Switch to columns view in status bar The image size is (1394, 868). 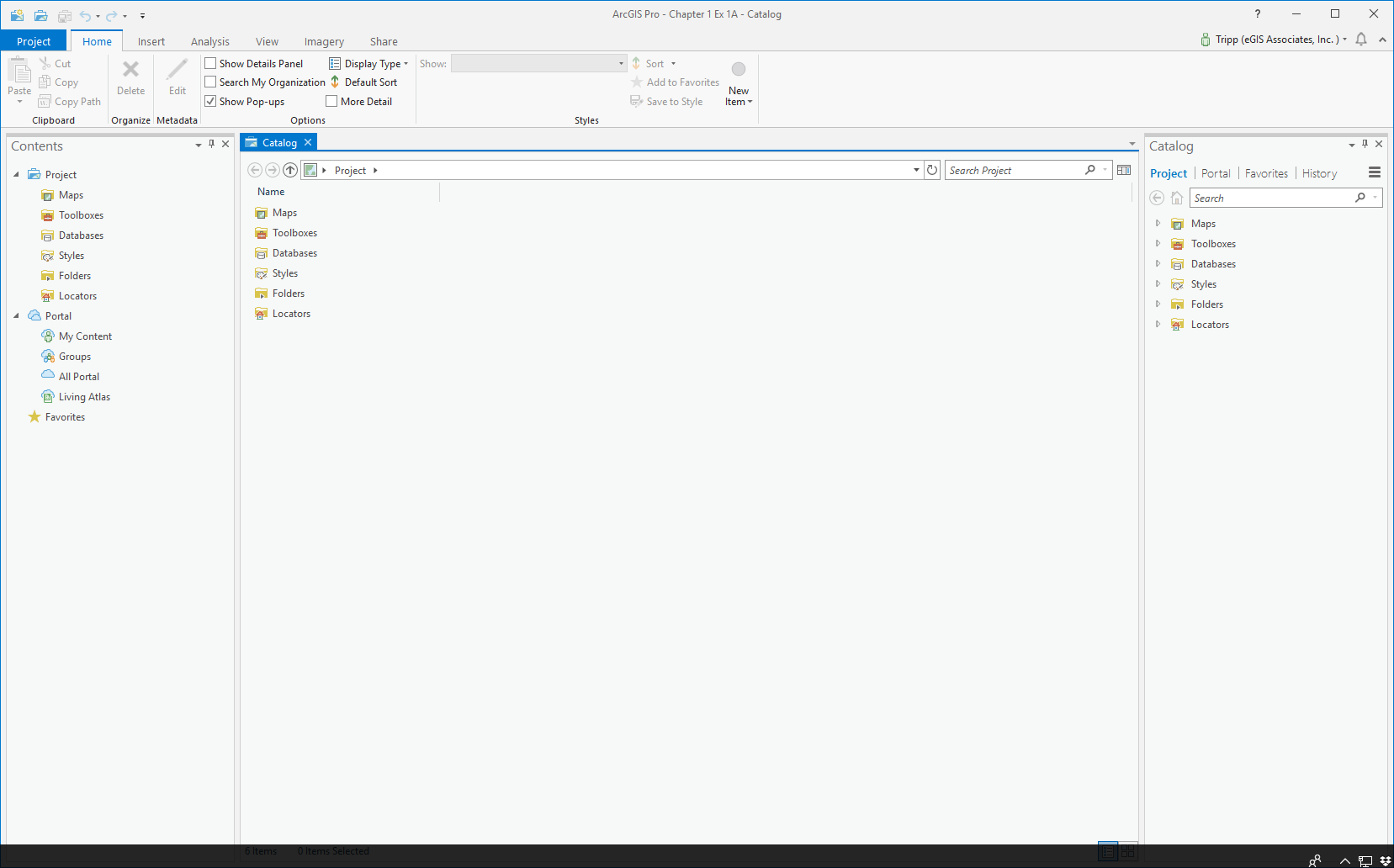tap(1108, 851)
